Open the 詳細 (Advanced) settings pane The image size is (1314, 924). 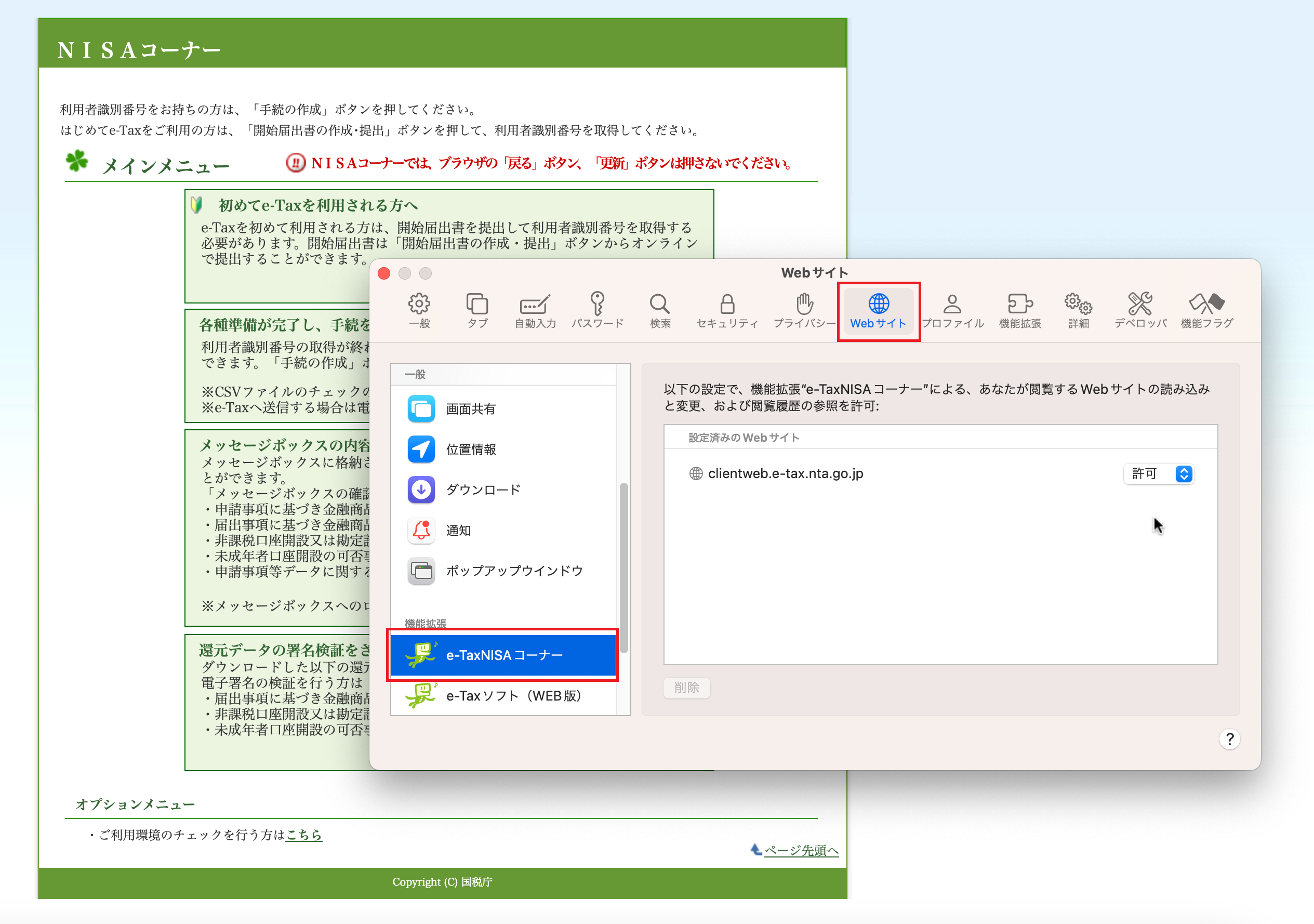coord(1078,311)
